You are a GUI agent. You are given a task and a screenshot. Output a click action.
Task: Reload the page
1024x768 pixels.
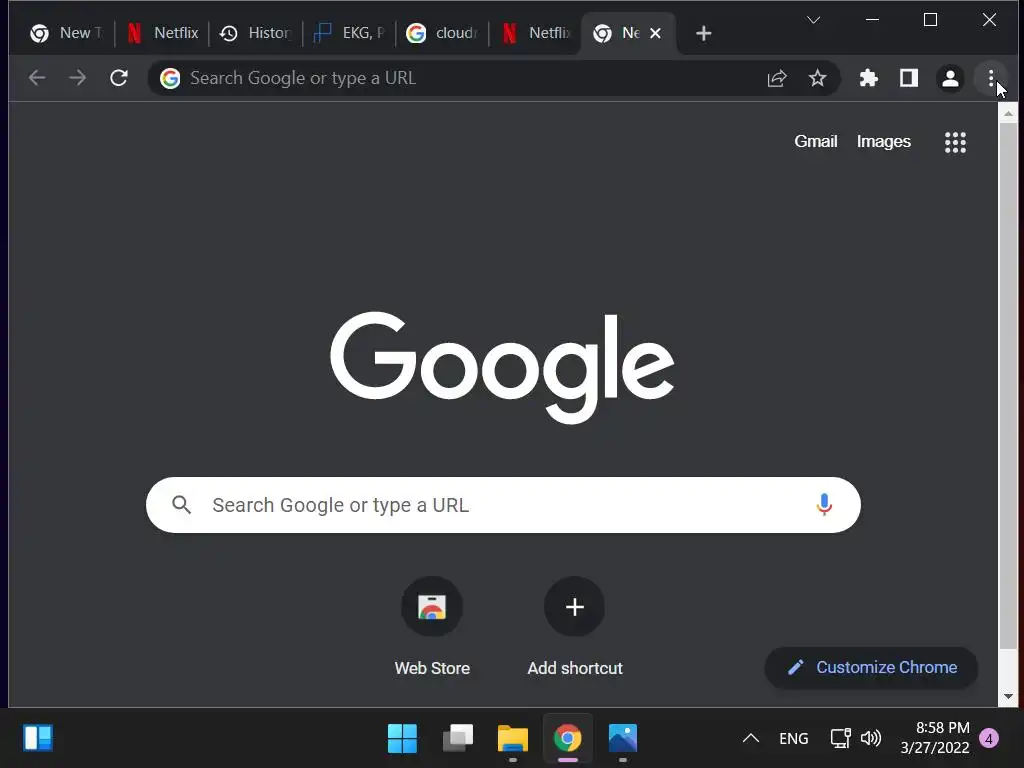pyautogui.click(x=119, y=78)
